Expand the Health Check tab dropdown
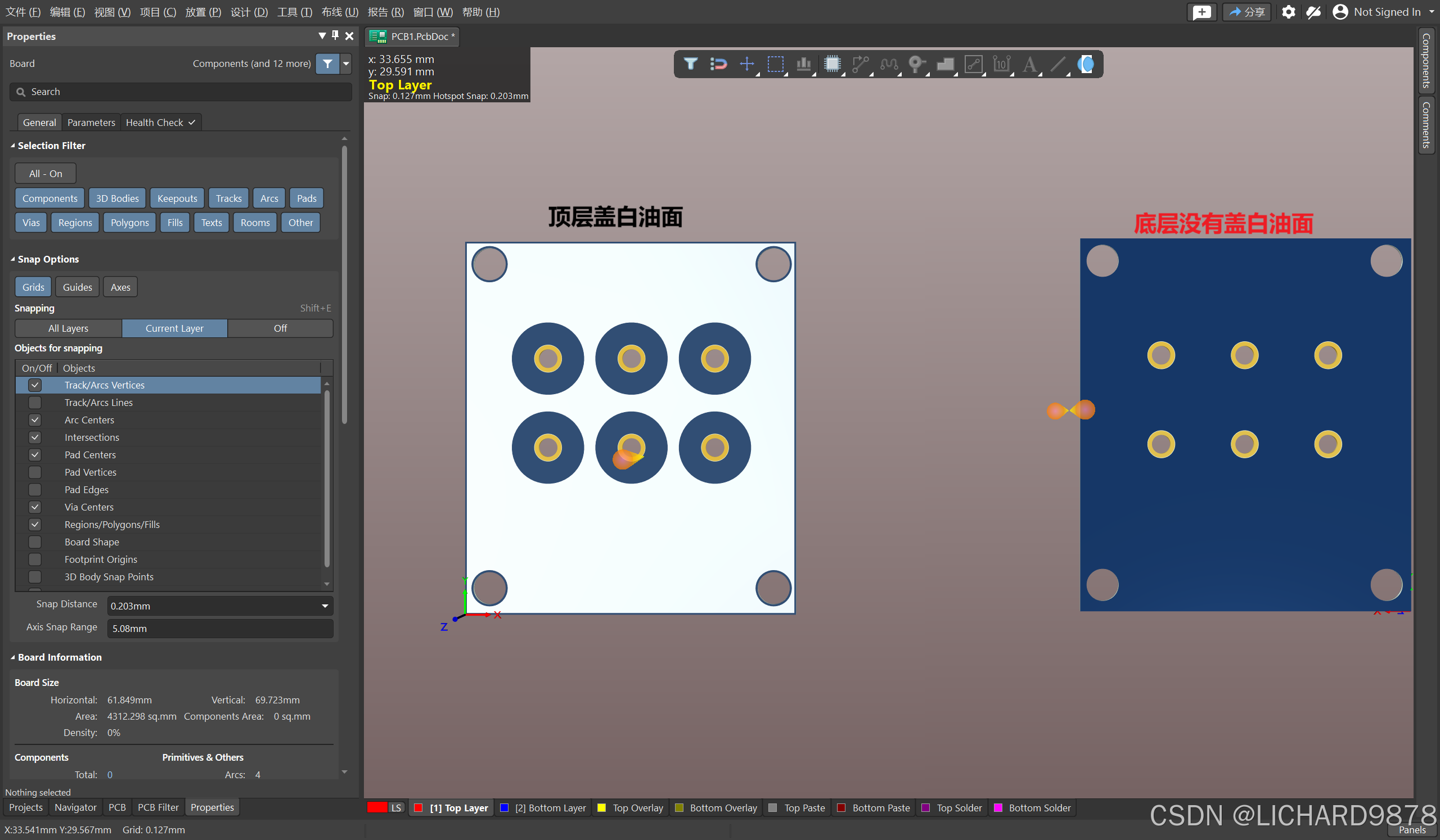Viewport: 1440px width, 840px height. point(192,123)
